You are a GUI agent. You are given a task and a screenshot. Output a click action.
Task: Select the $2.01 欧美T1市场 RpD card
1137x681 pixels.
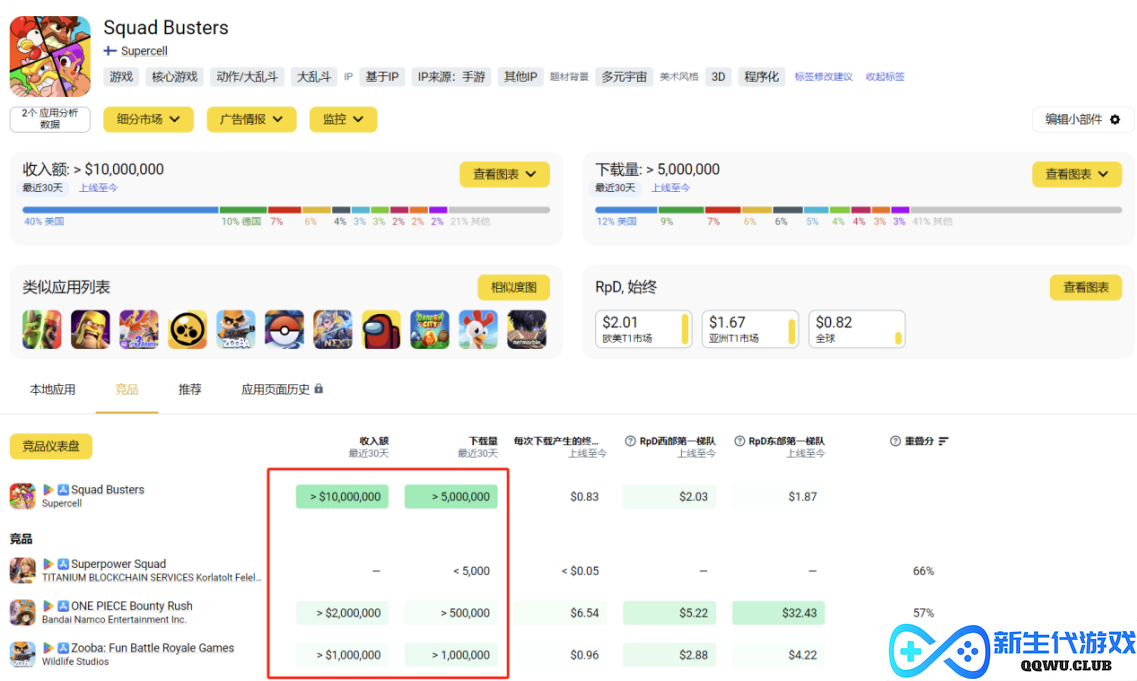click(x=644, y=329)
